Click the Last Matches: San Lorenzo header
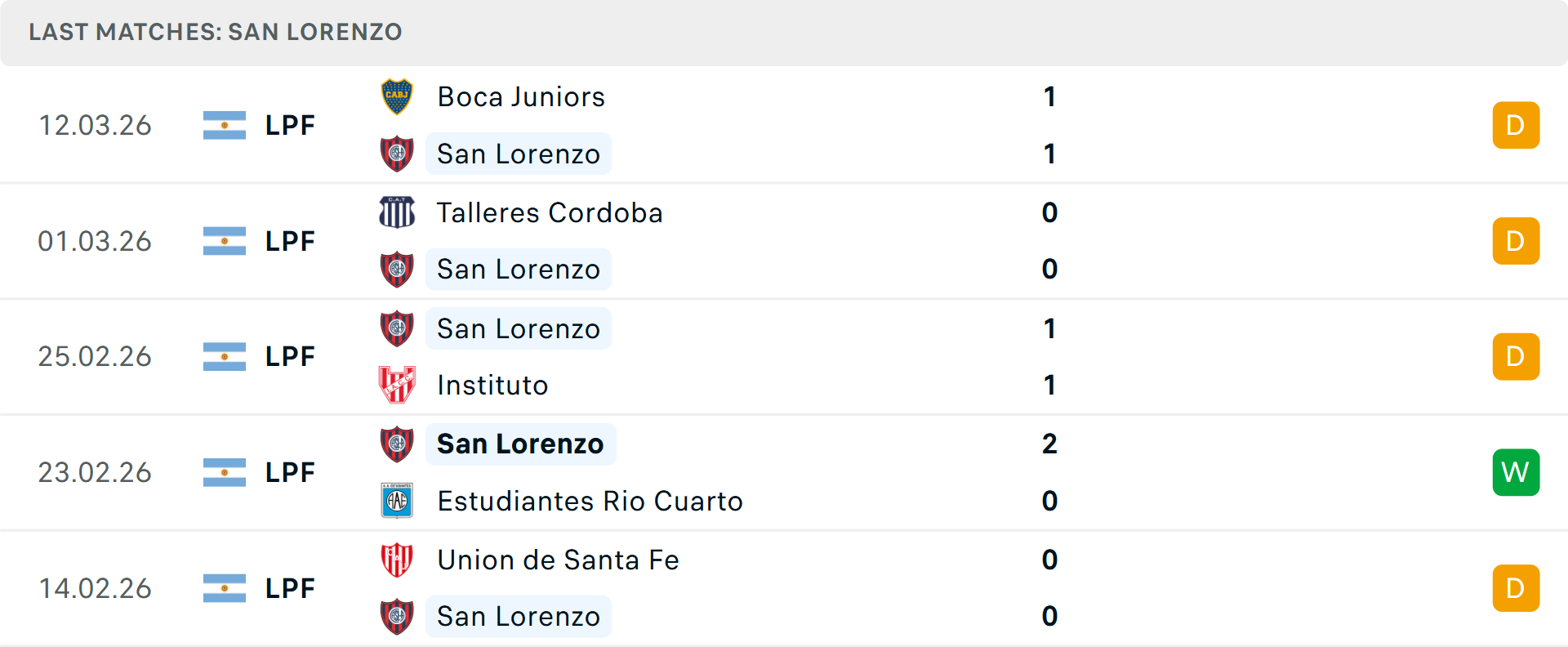 [x=216, y=32]
